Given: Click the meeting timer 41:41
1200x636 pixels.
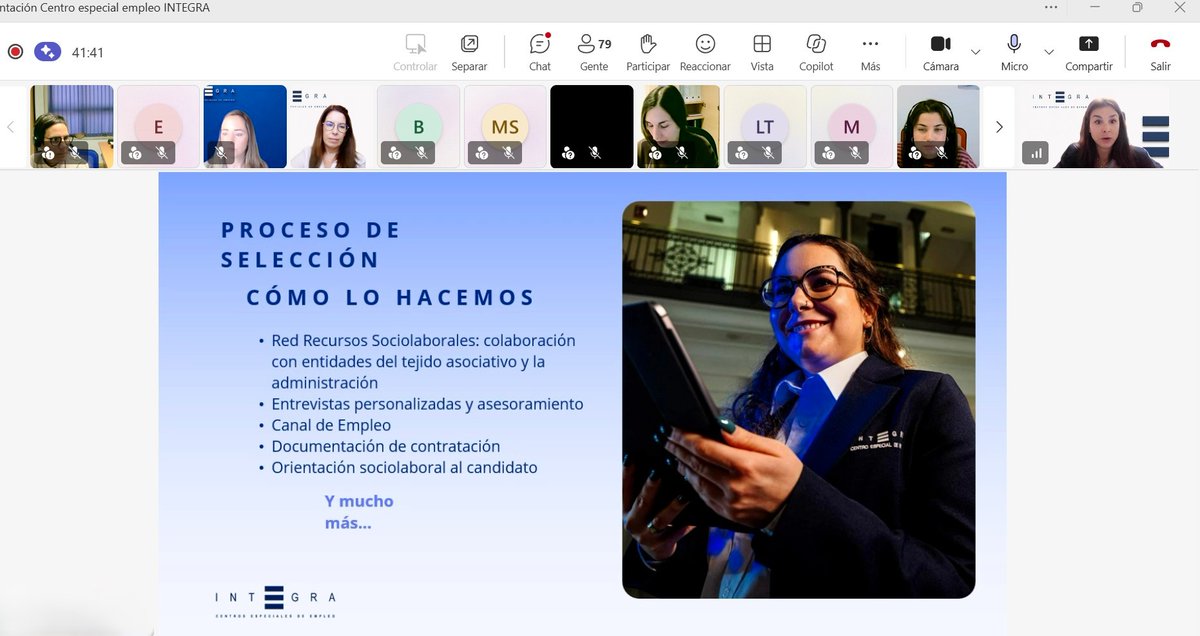Looking at the screenshot, I should pos(88,52).
